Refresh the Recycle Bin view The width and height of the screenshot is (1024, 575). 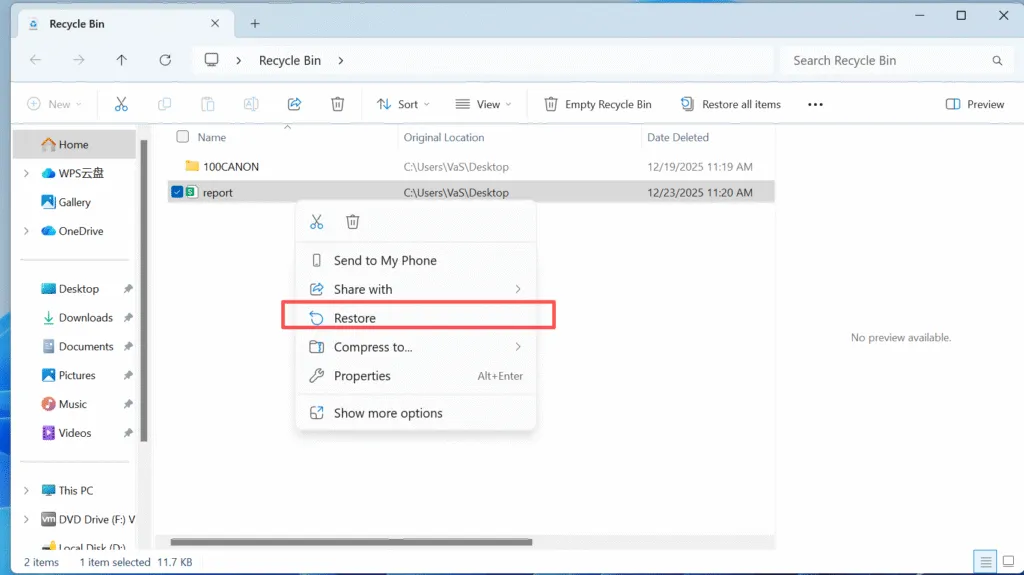coord(165,60)
